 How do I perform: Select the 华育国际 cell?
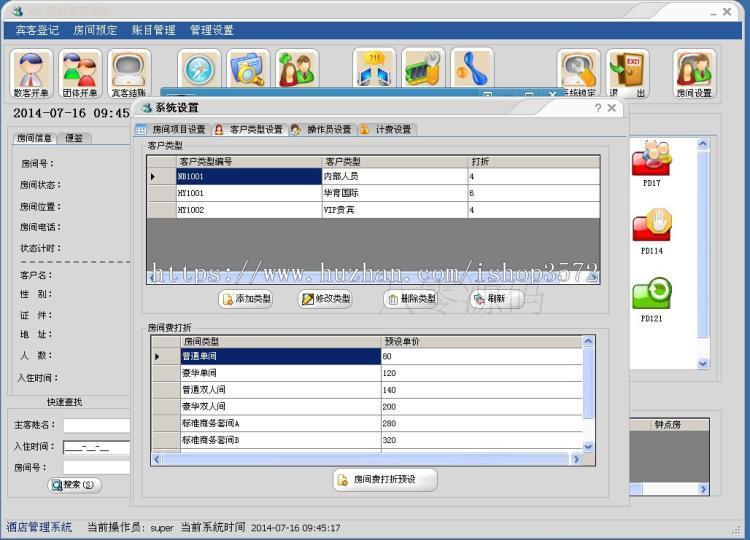click(395, 193)
